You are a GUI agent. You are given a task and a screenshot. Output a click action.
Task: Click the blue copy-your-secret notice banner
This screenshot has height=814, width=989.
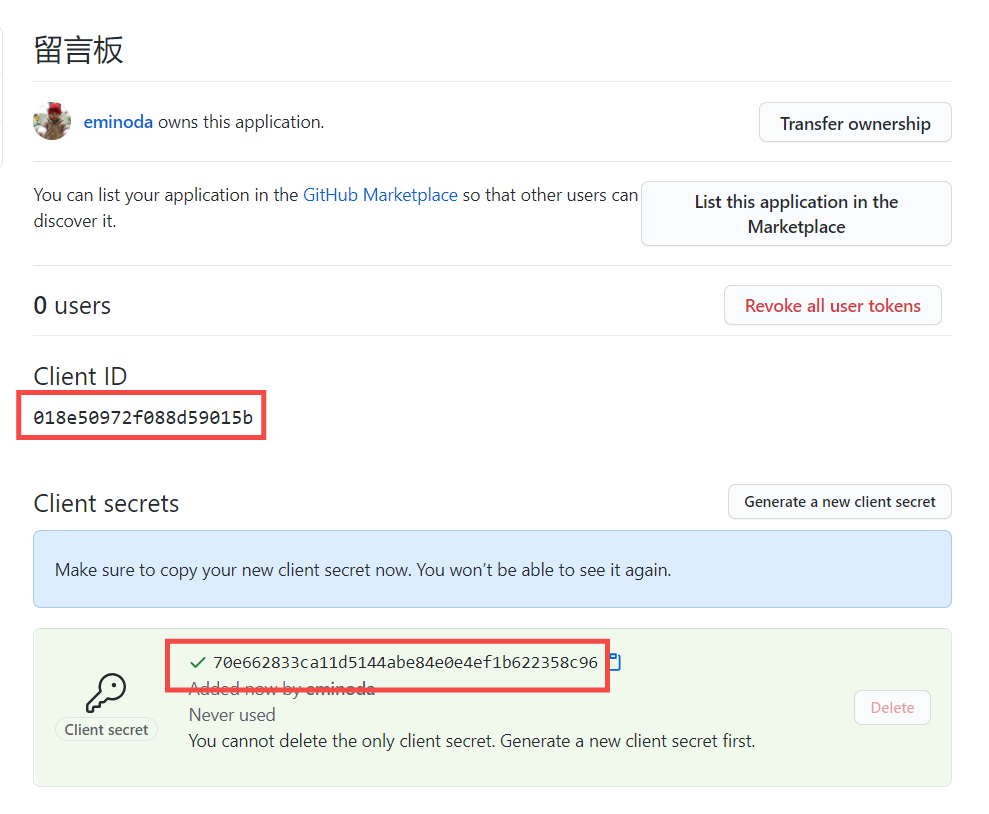[492, 569]
